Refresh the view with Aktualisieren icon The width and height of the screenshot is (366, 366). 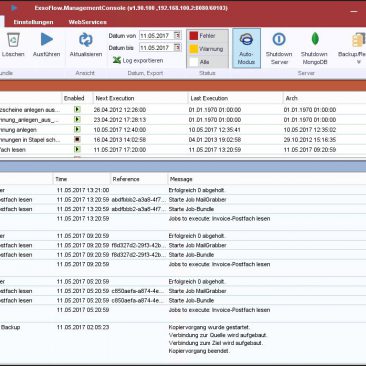(x=86, y=39)
